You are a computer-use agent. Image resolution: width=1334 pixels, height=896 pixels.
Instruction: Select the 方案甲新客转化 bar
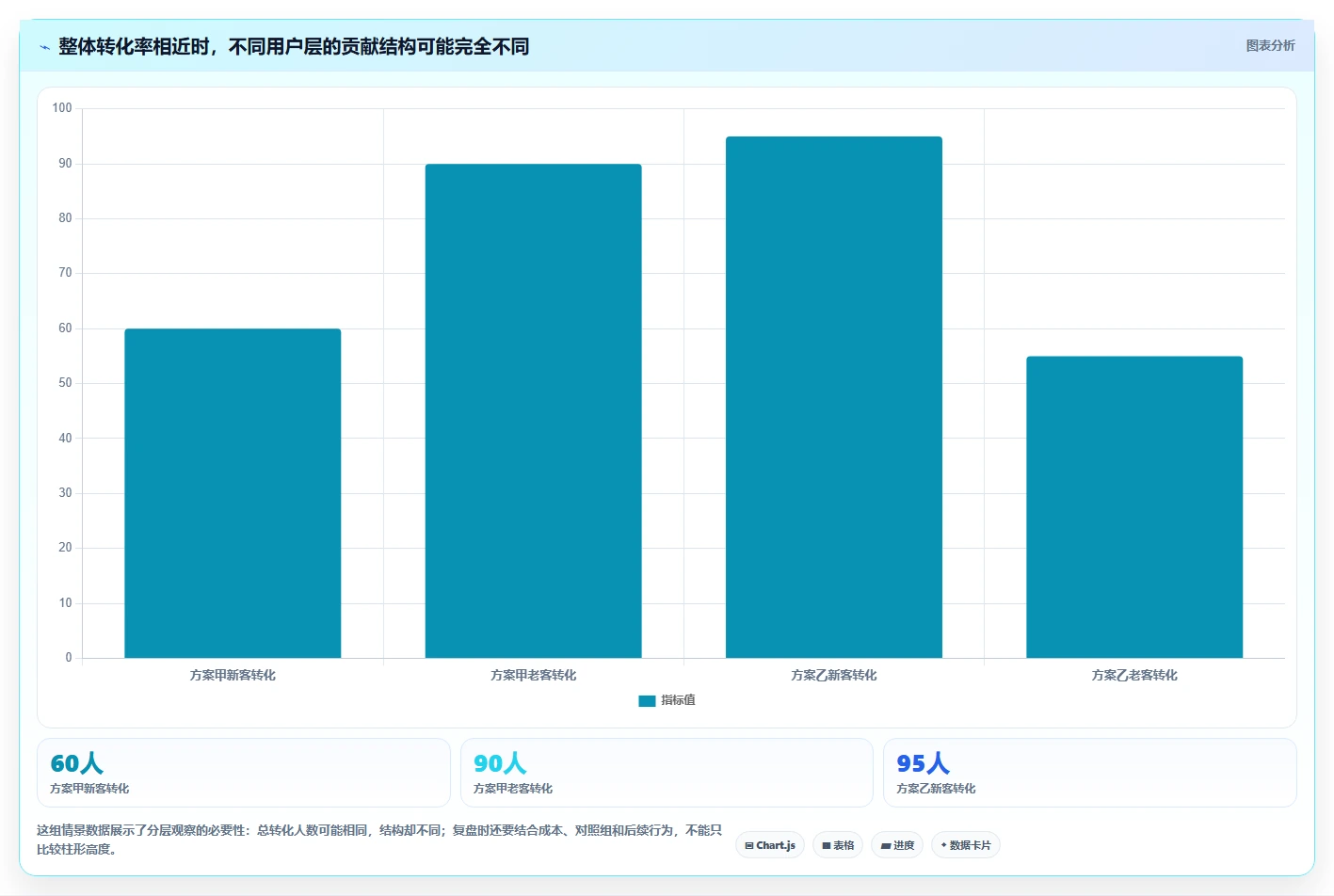[233, 493]
